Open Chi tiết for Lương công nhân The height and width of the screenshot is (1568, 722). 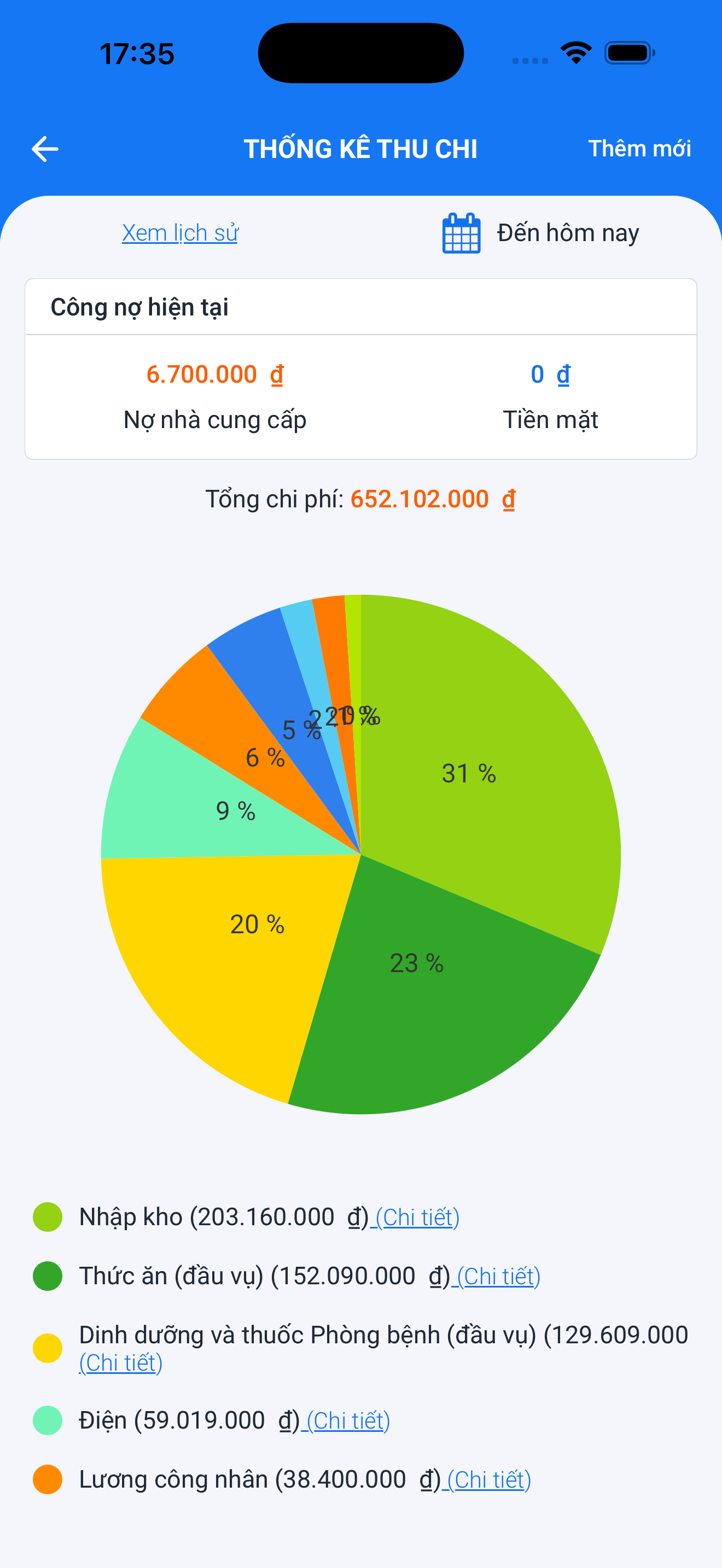click(490, 1479)
